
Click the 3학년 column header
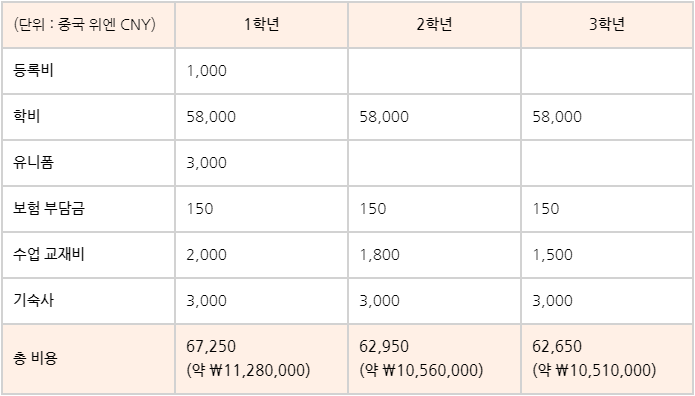coord(607,24)
